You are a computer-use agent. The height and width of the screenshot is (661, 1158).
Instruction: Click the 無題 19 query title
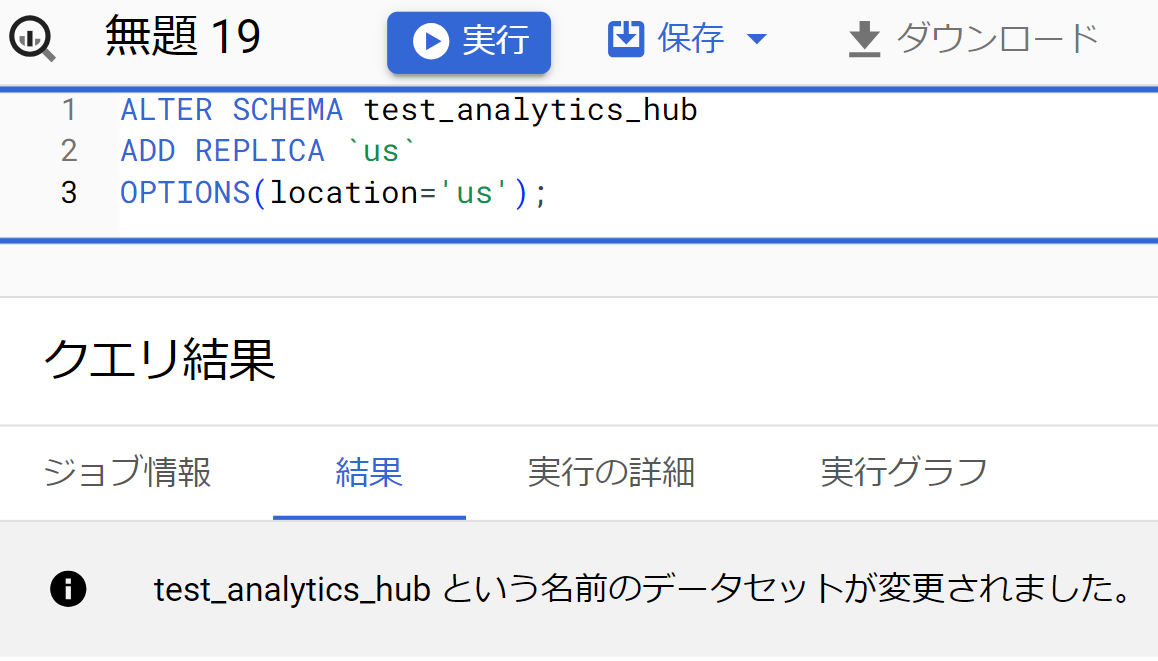tap(183, 39)
